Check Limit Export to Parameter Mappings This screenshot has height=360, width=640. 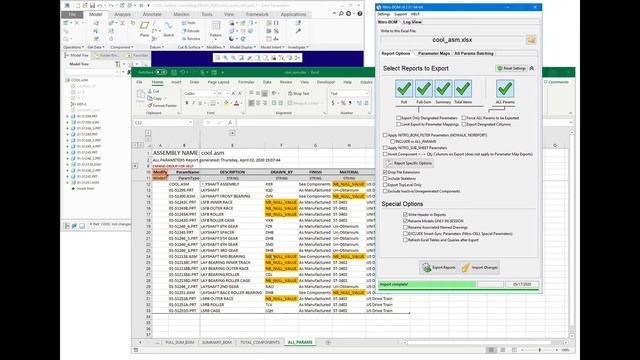(x=398, y=124)
